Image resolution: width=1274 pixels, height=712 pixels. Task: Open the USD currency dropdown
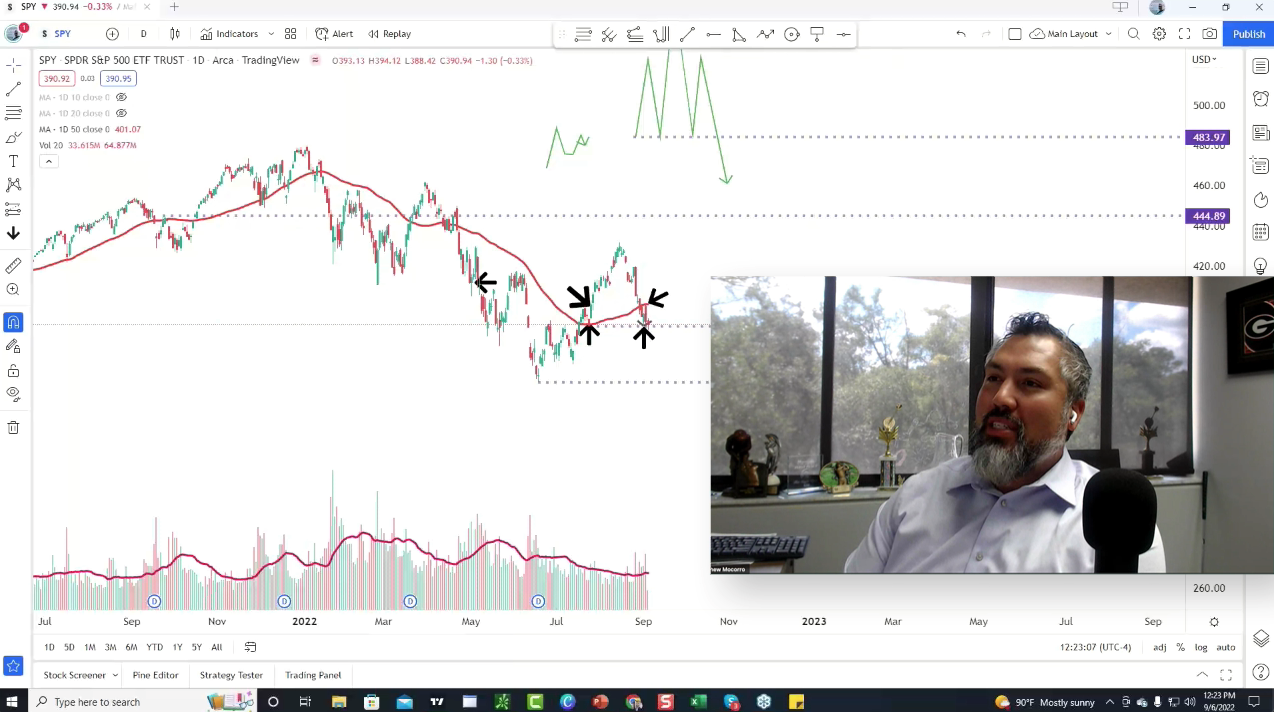[1203, 60]
